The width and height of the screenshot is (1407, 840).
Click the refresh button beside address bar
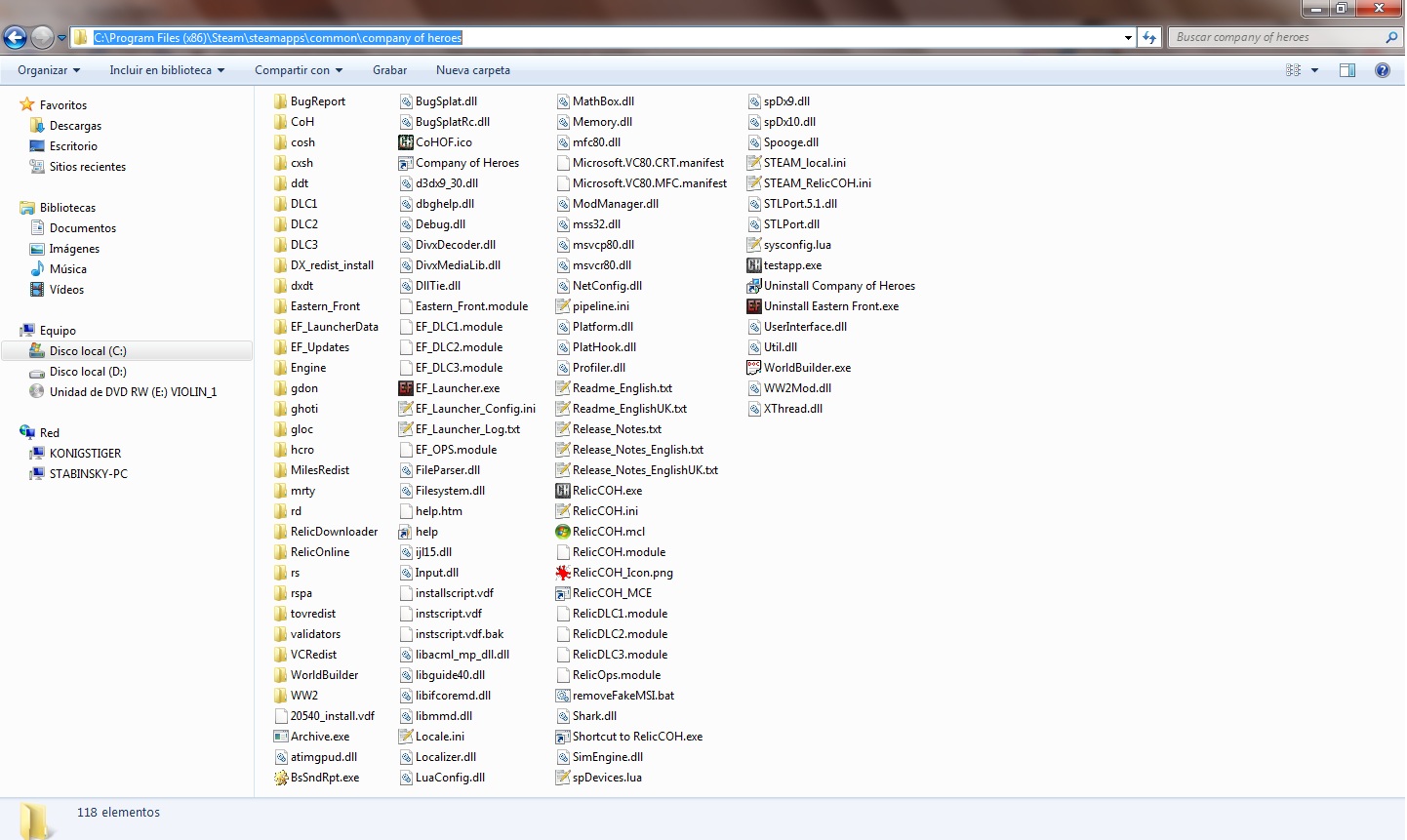click(1149, 38)
